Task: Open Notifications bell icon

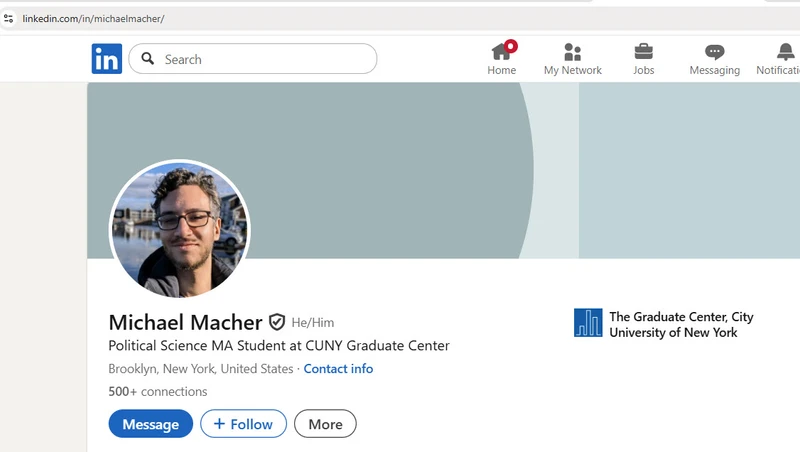Action: 785,52
